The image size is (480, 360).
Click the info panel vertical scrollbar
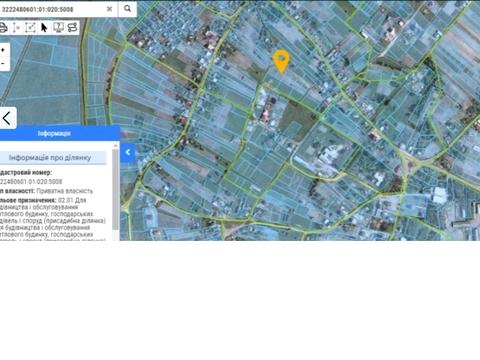(115, 190)
